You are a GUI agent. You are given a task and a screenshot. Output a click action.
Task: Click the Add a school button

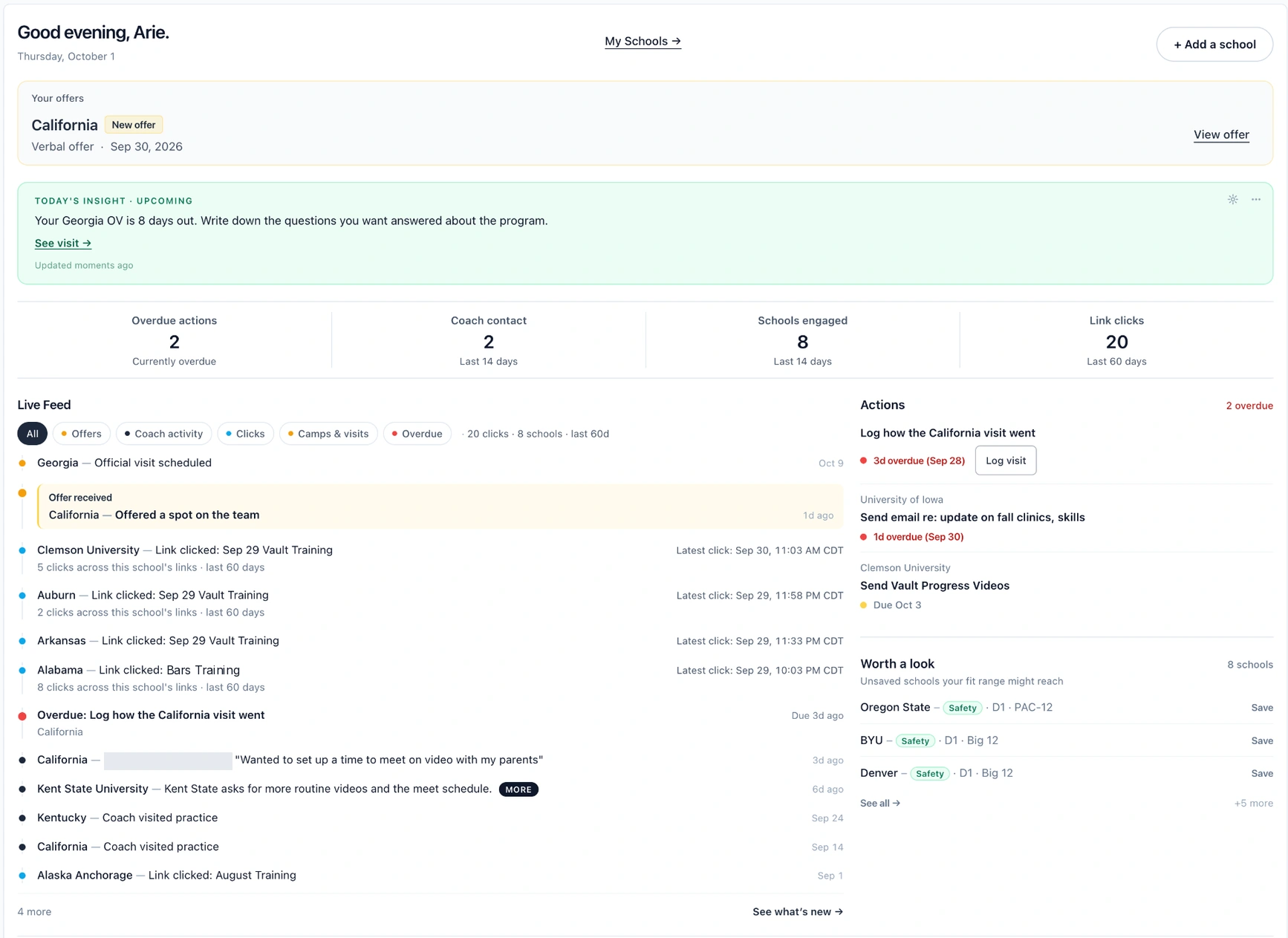pos(1214,45)
